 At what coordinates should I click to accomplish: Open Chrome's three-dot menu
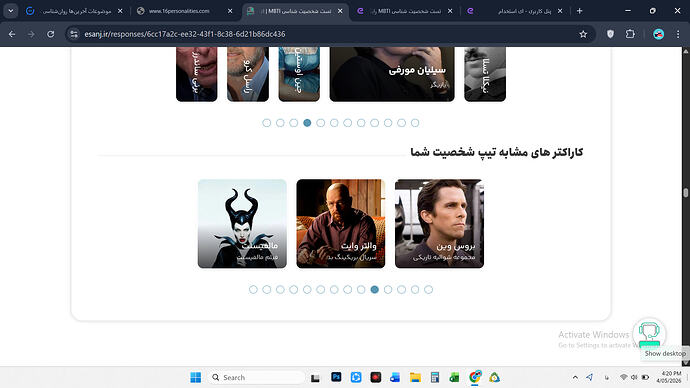pyautogui.click(x=678, y=34)
